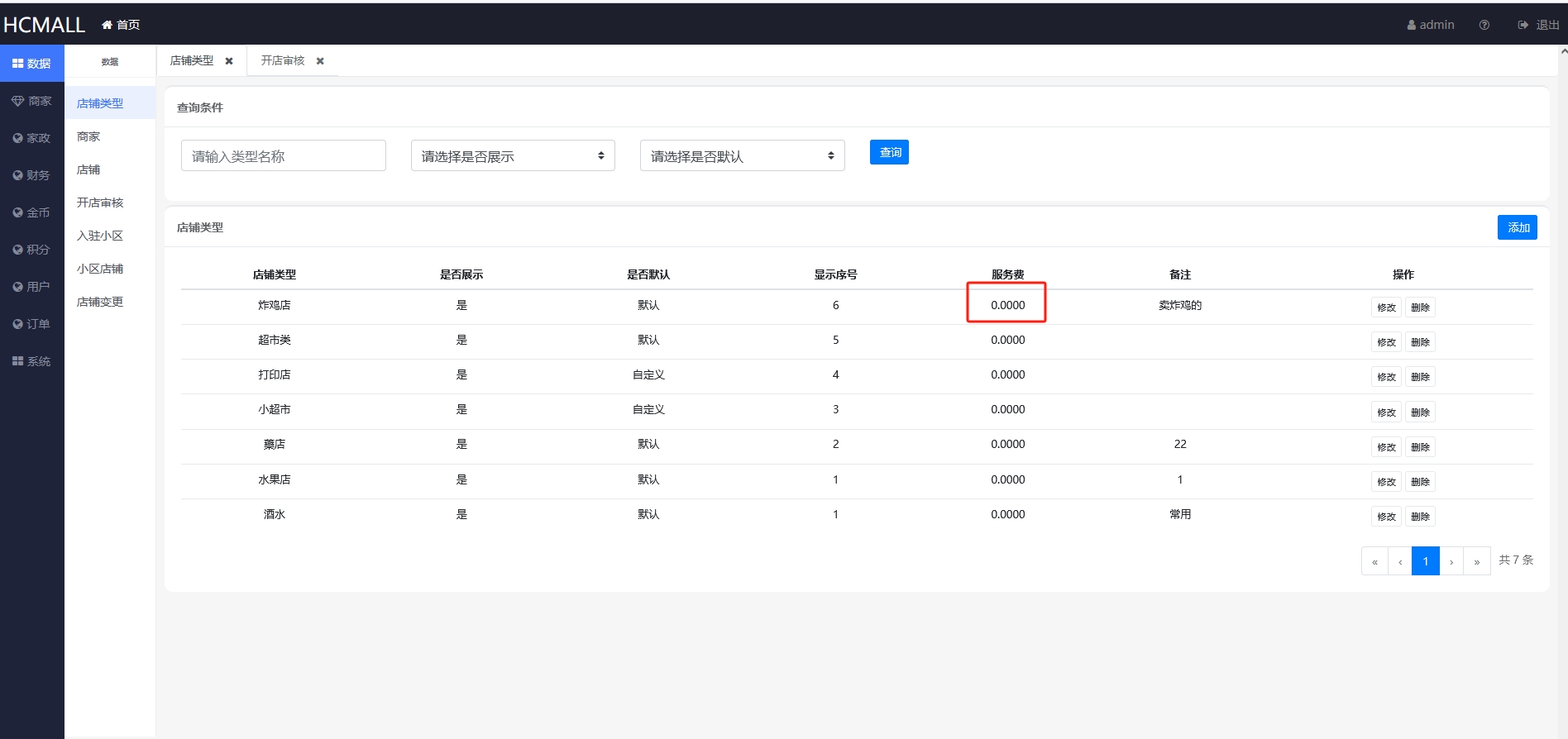Click the 添加 button
The image size is (1568, 739).
[1517, 227]
